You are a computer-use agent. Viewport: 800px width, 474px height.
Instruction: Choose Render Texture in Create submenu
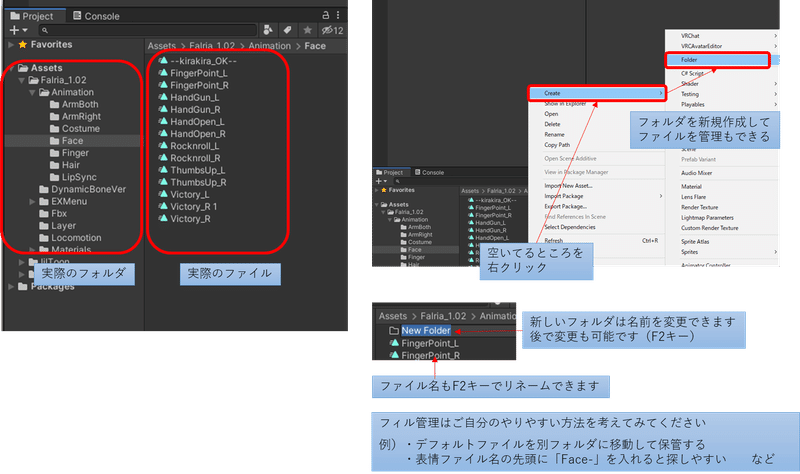(699, 207)
